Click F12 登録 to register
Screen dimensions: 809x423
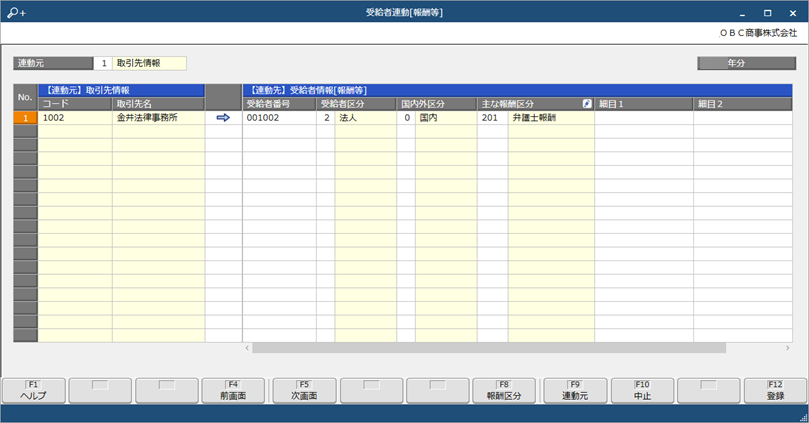point(775,391)
